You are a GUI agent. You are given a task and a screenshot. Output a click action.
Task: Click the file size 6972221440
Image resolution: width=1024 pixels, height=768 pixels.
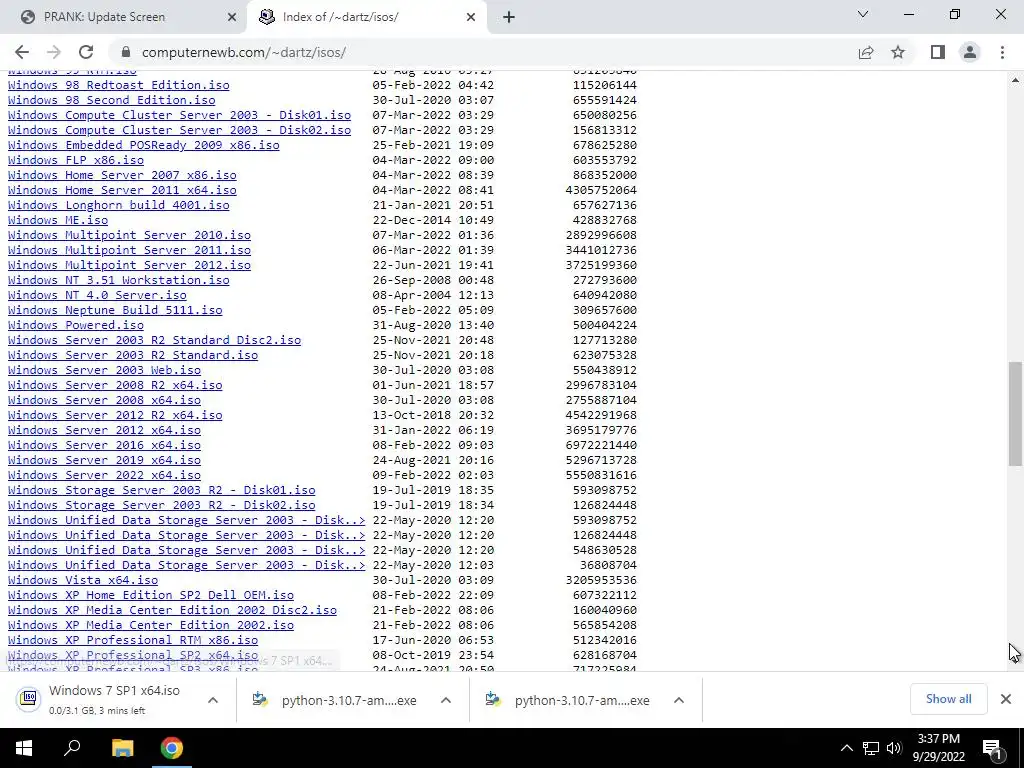pos(601,445)
